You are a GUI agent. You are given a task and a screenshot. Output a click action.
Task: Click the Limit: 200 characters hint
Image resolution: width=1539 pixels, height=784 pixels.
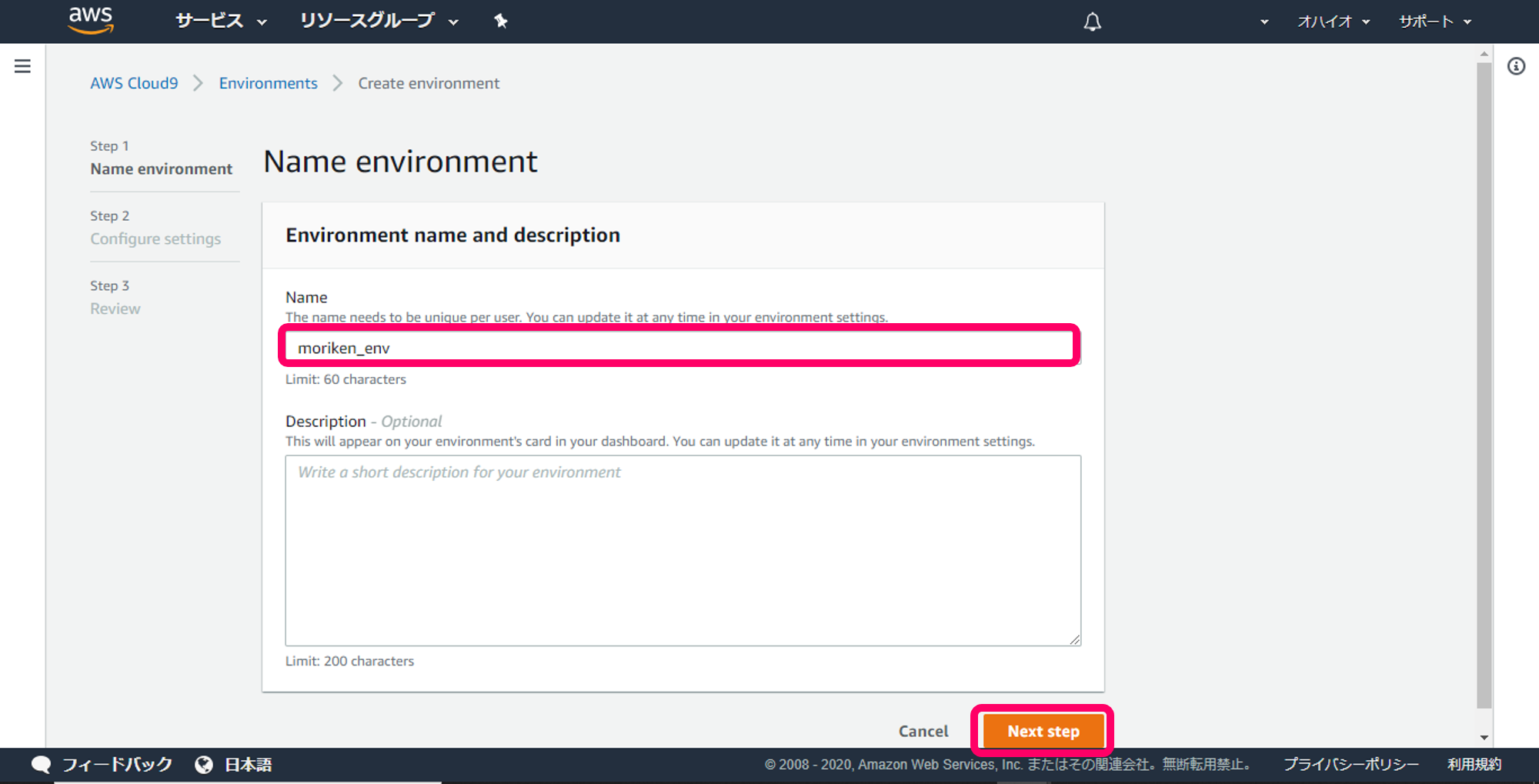(349, 661)
